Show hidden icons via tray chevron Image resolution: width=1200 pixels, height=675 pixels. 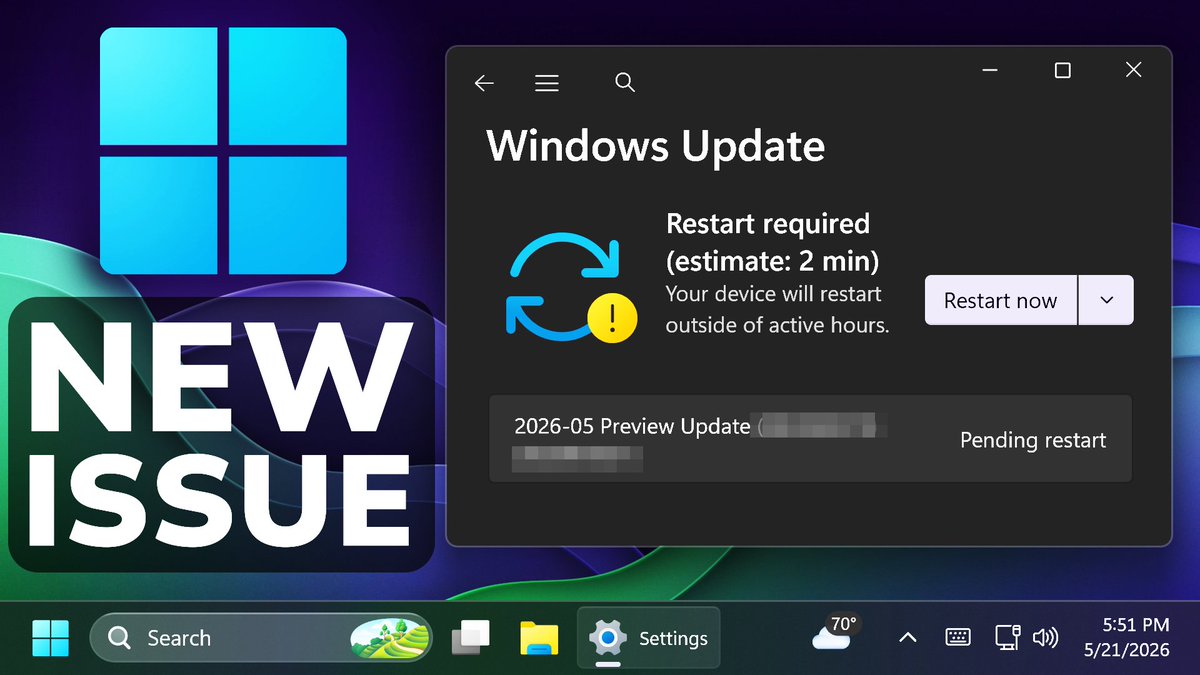908,637
